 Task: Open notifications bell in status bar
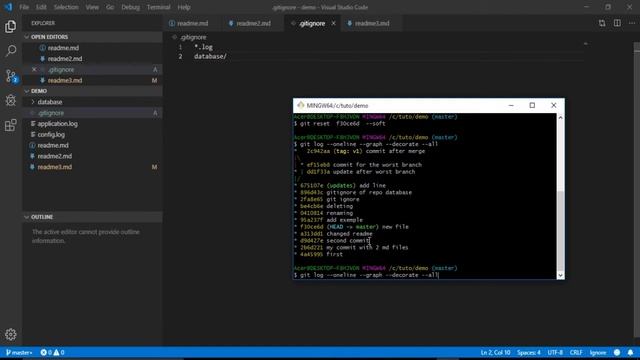point(630,353)
